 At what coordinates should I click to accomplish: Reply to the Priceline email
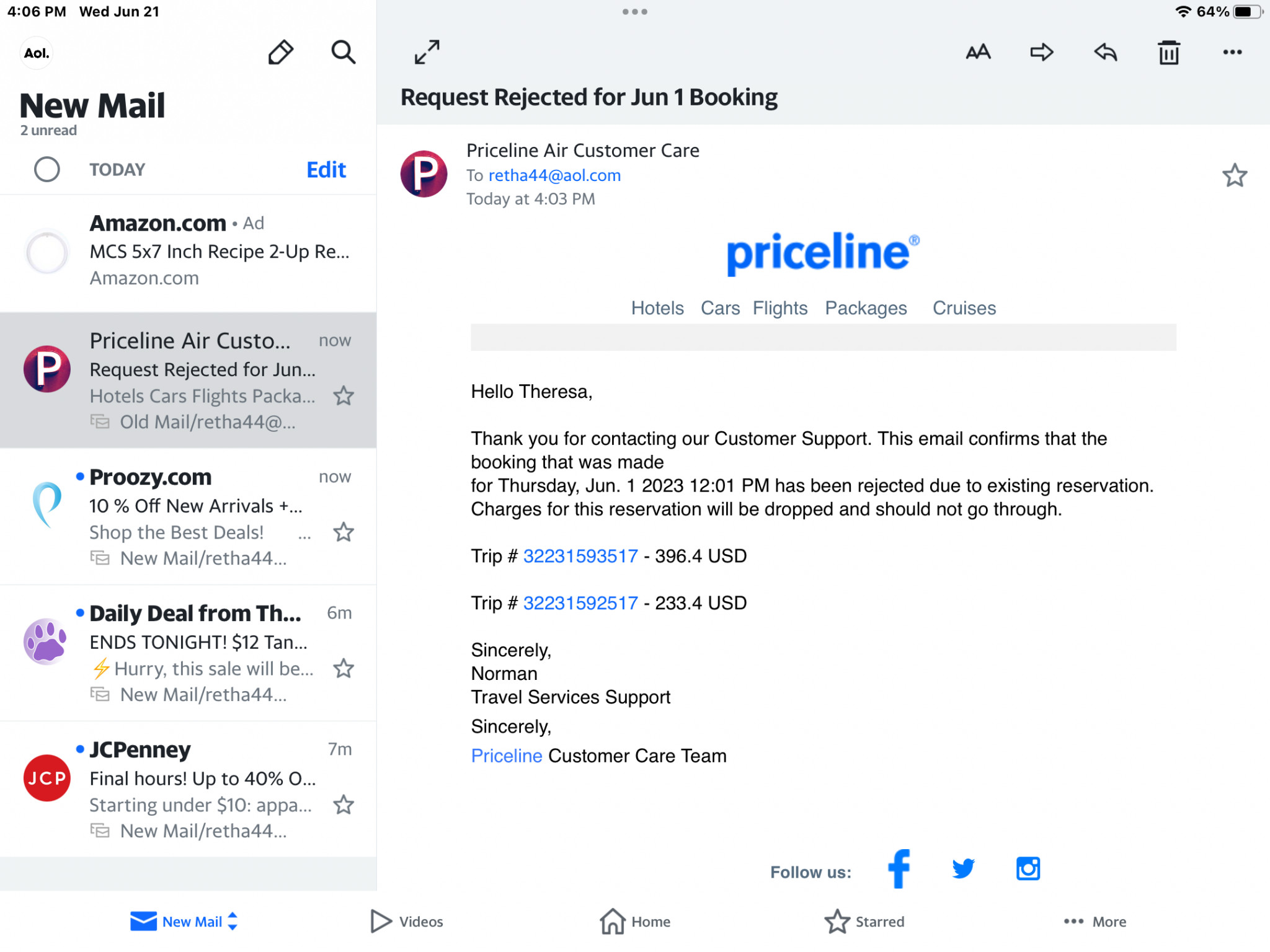1106,52
